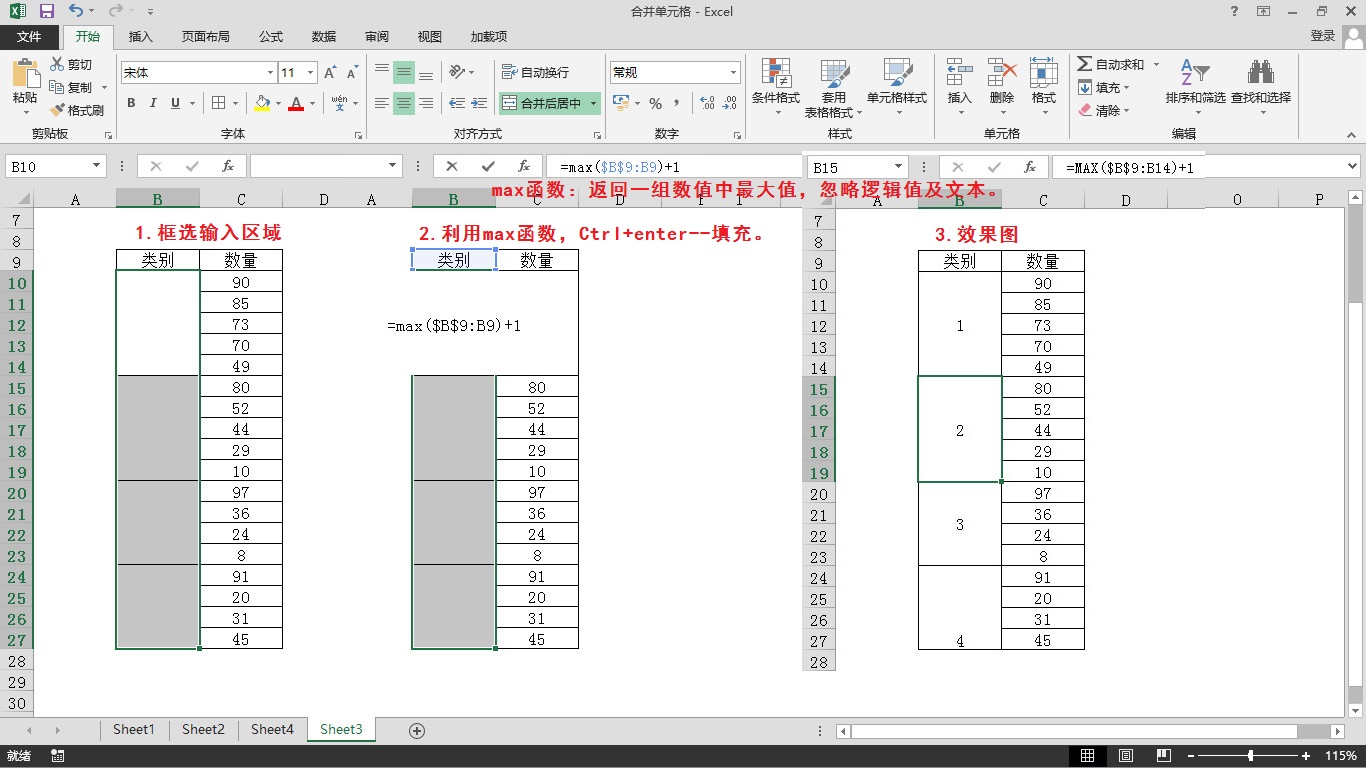Switch to the Page Layout (页面布局) tab
1366x768 pixels.
click(205, 36)
